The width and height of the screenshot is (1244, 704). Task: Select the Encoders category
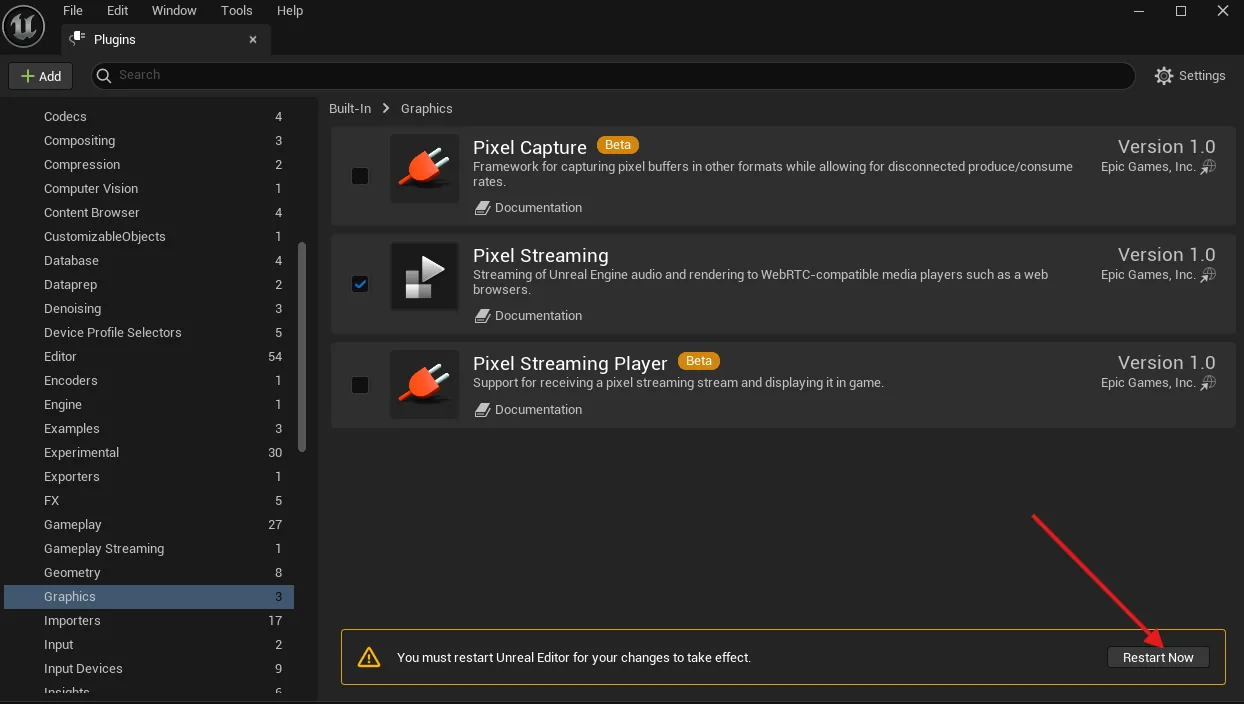coord(149,381)
